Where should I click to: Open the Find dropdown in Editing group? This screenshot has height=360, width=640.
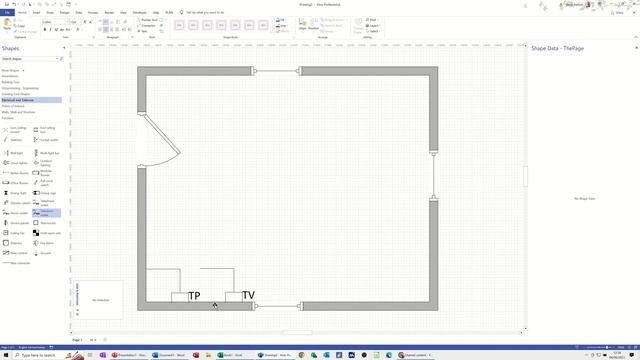[371, 20]
